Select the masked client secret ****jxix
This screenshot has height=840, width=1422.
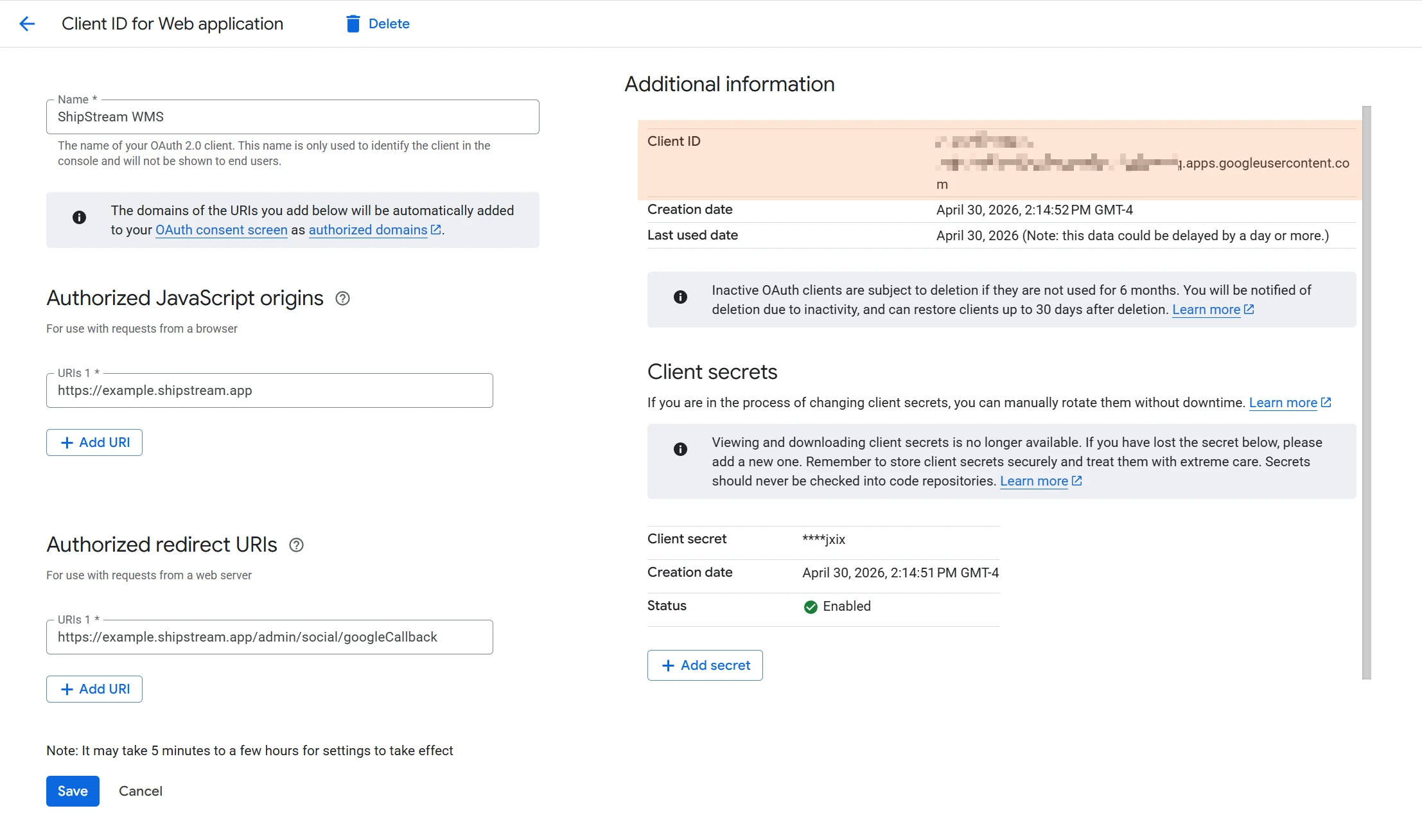tap(823, 539)
